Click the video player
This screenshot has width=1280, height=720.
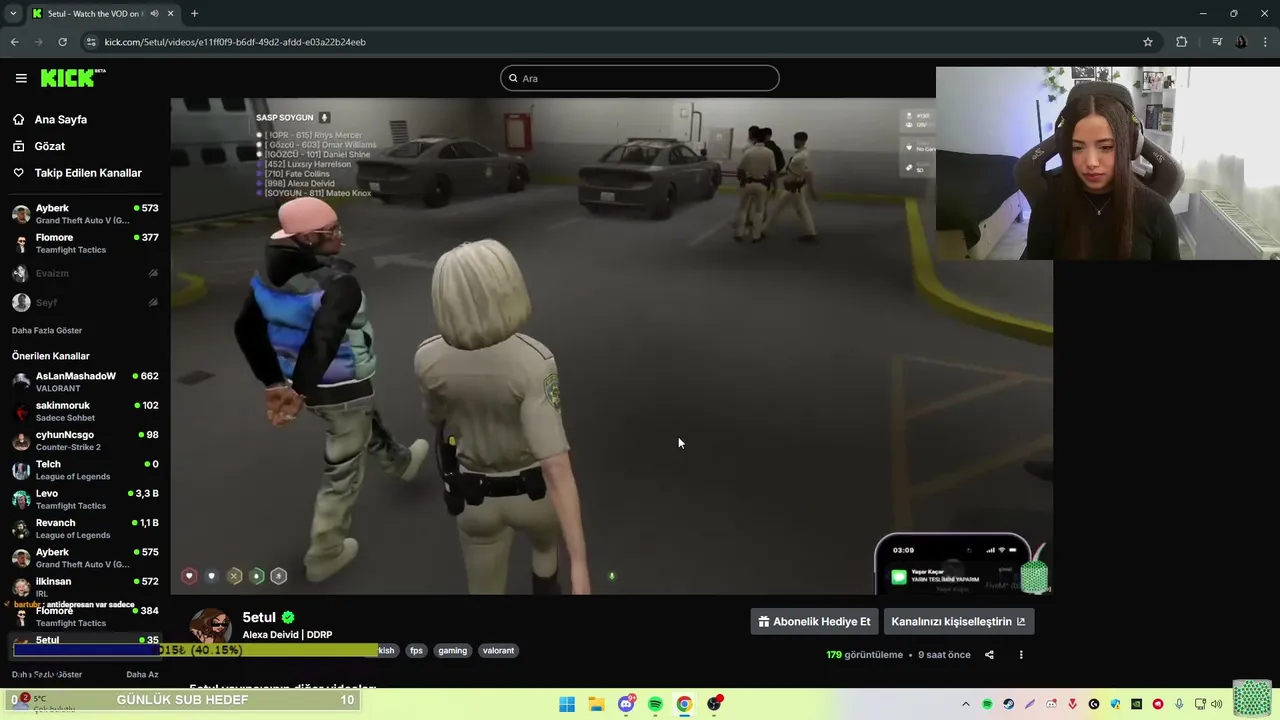tap(611, 346)
